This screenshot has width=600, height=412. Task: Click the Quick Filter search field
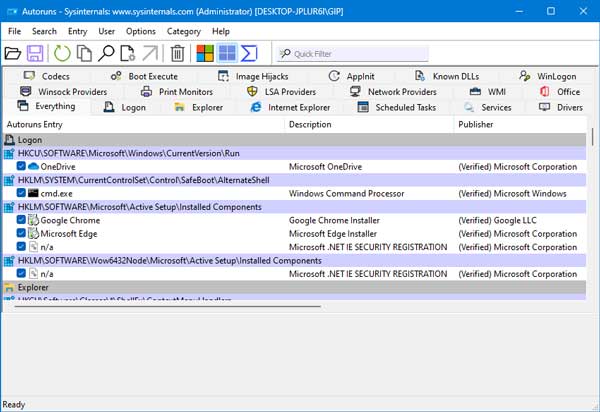(x=352, y=54)
